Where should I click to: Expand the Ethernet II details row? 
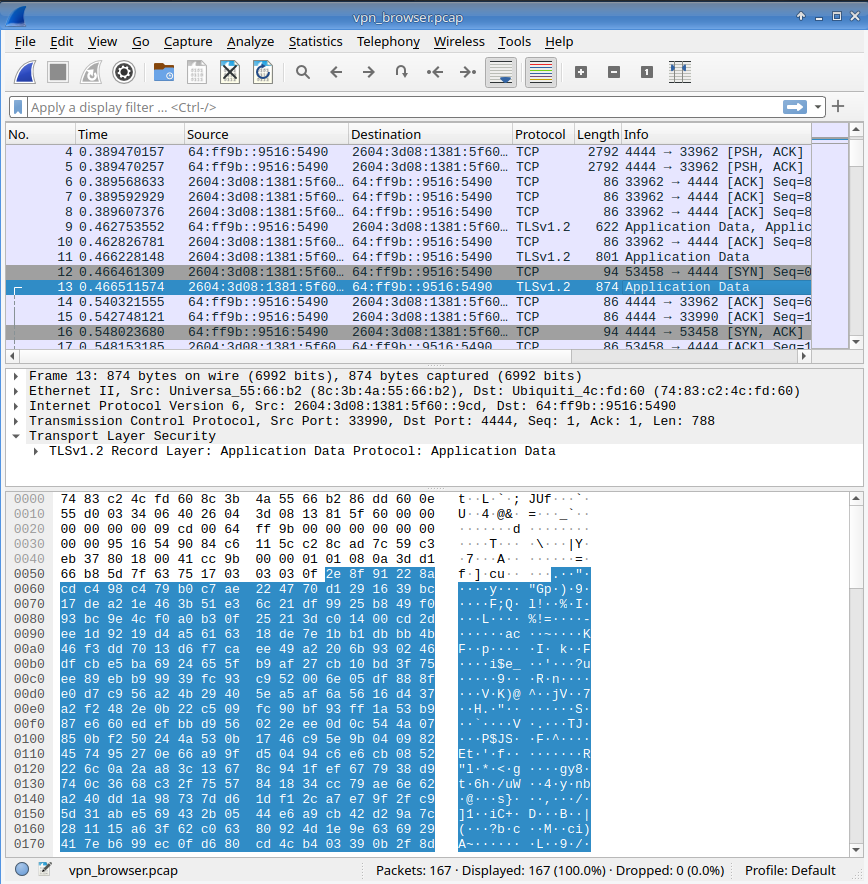coord(16,391)
